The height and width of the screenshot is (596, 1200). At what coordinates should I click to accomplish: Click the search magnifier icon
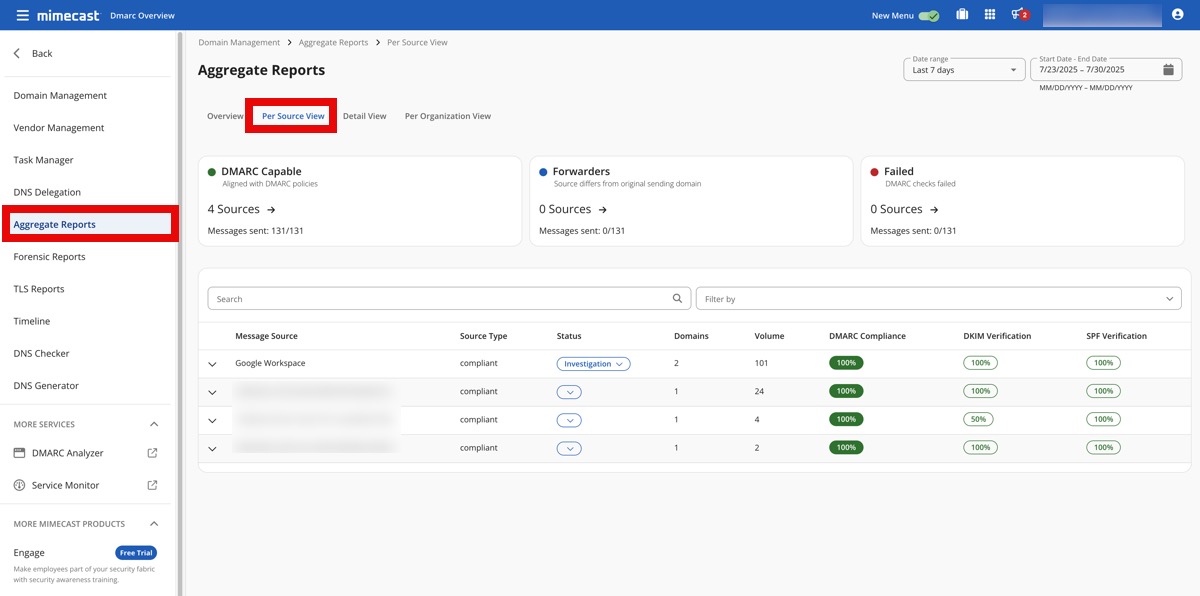679,298
